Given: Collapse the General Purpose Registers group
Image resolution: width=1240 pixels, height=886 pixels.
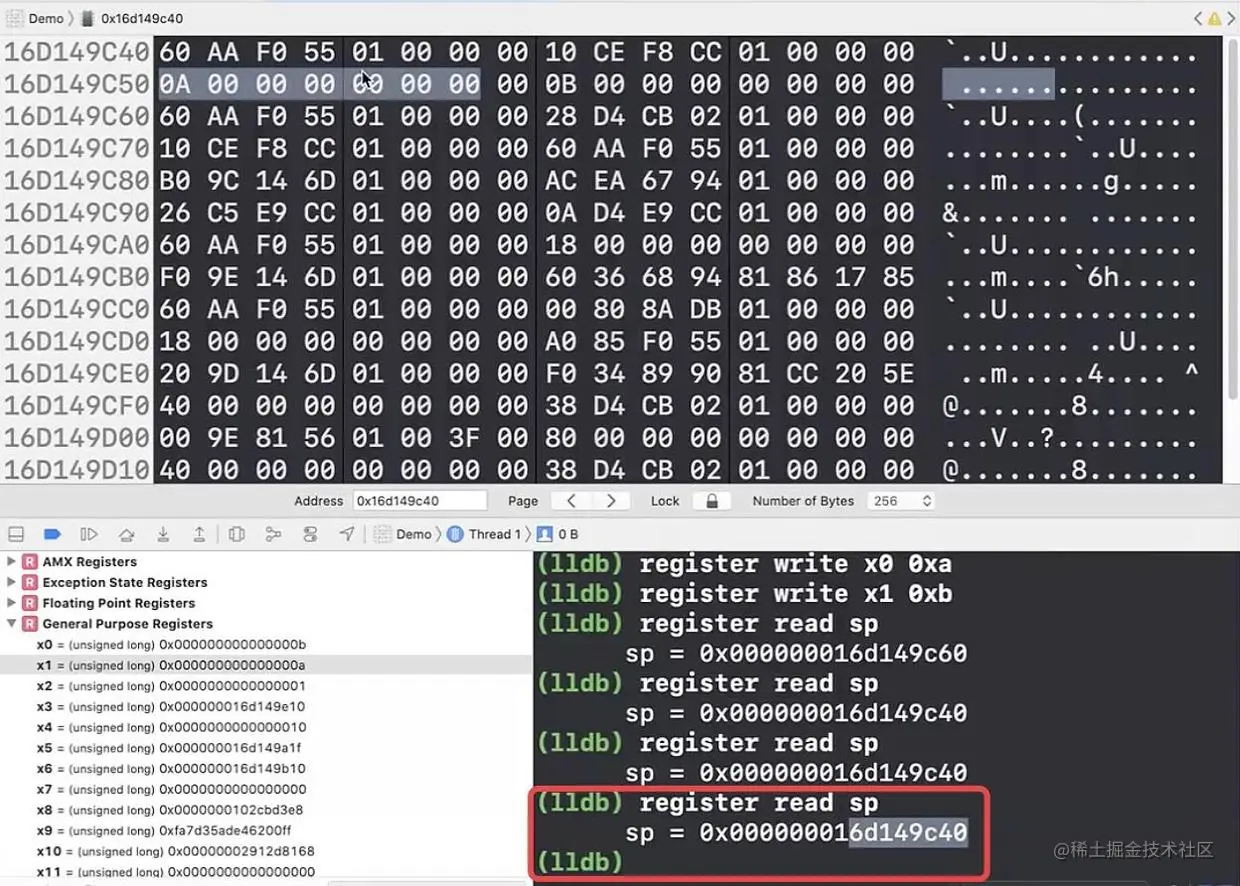Looking at the screenshot, I should (x=12, y=624).
